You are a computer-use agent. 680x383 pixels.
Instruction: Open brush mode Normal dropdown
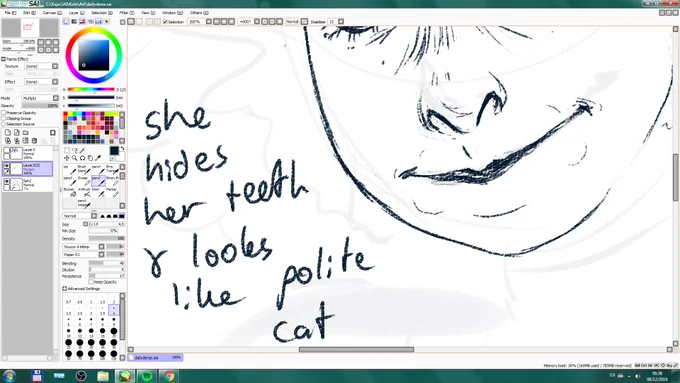pyautogui.click(x=94, y=216)
